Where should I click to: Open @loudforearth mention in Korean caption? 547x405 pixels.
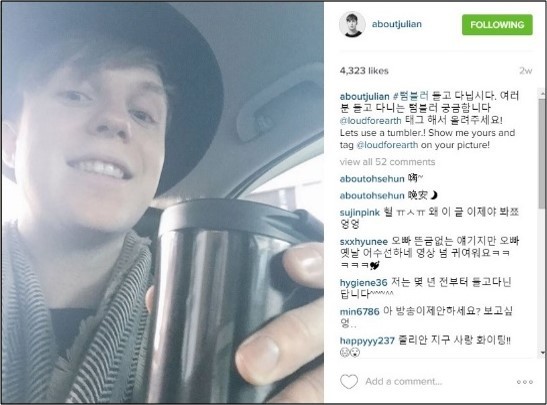tap(370, 121)
